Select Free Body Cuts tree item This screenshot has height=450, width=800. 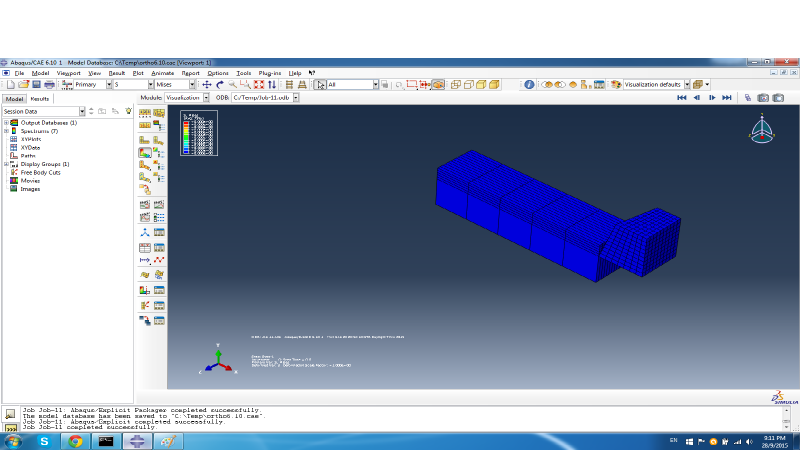40,172
